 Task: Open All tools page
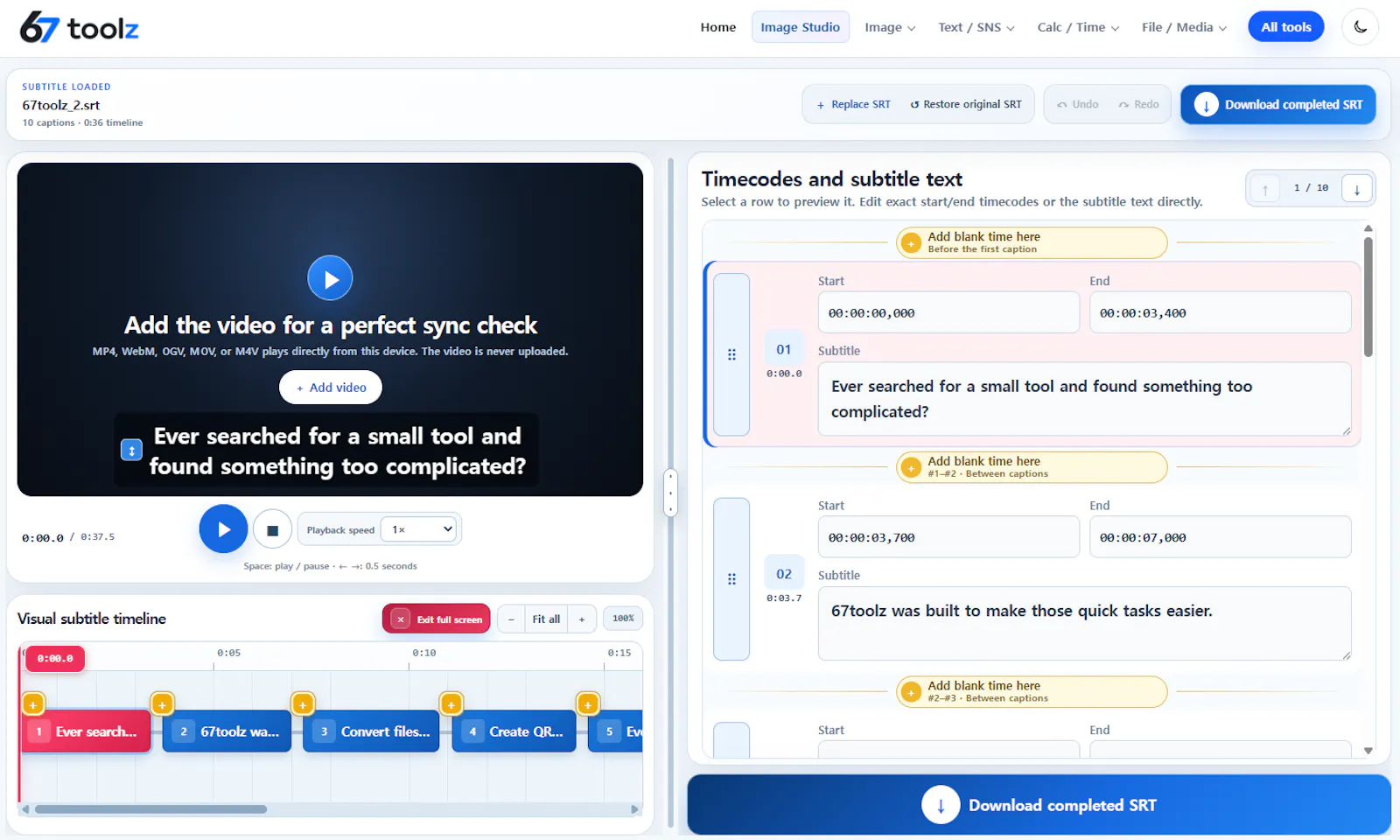pyautogui.click(x=1286, y=27)
